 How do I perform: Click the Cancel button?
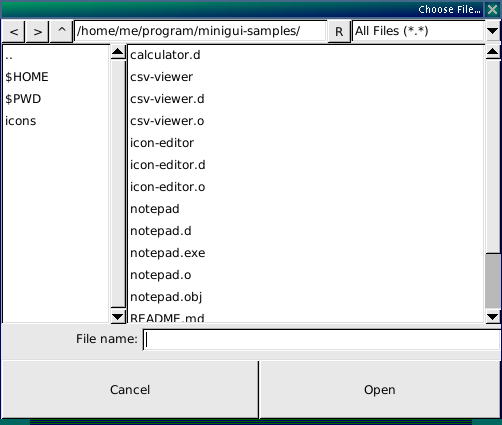[x=130, y=389]
